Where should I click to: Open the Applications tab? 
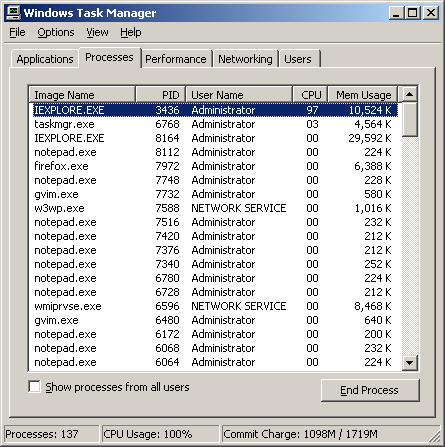point(45,59)
